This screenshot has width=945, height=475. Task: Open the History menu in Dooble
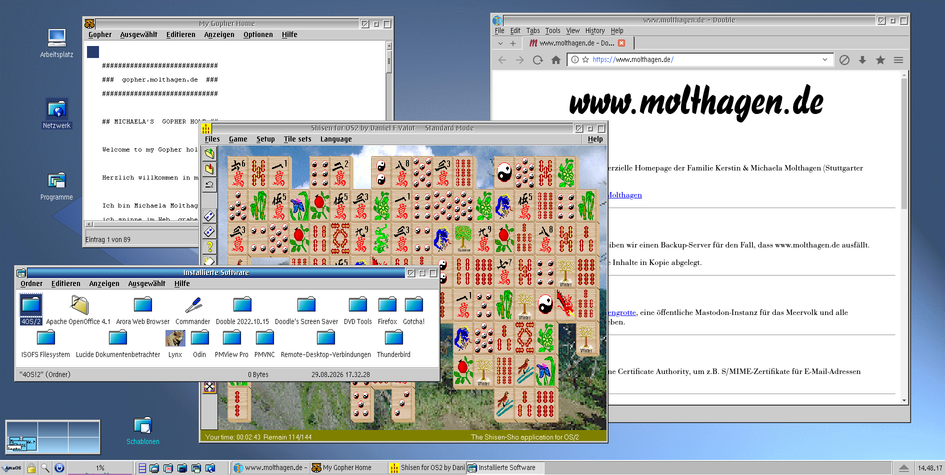click(x=594, y=30)
